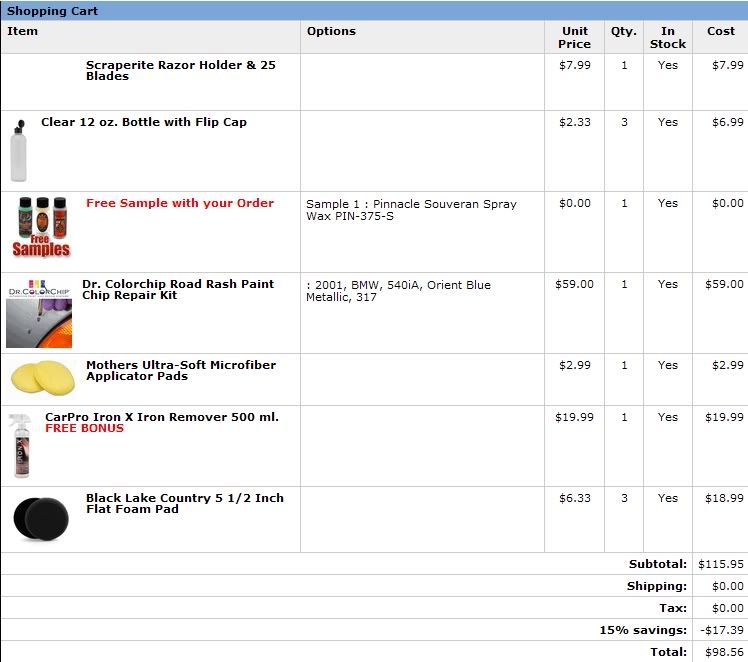Click the Options column header

[x=331, y=31]
